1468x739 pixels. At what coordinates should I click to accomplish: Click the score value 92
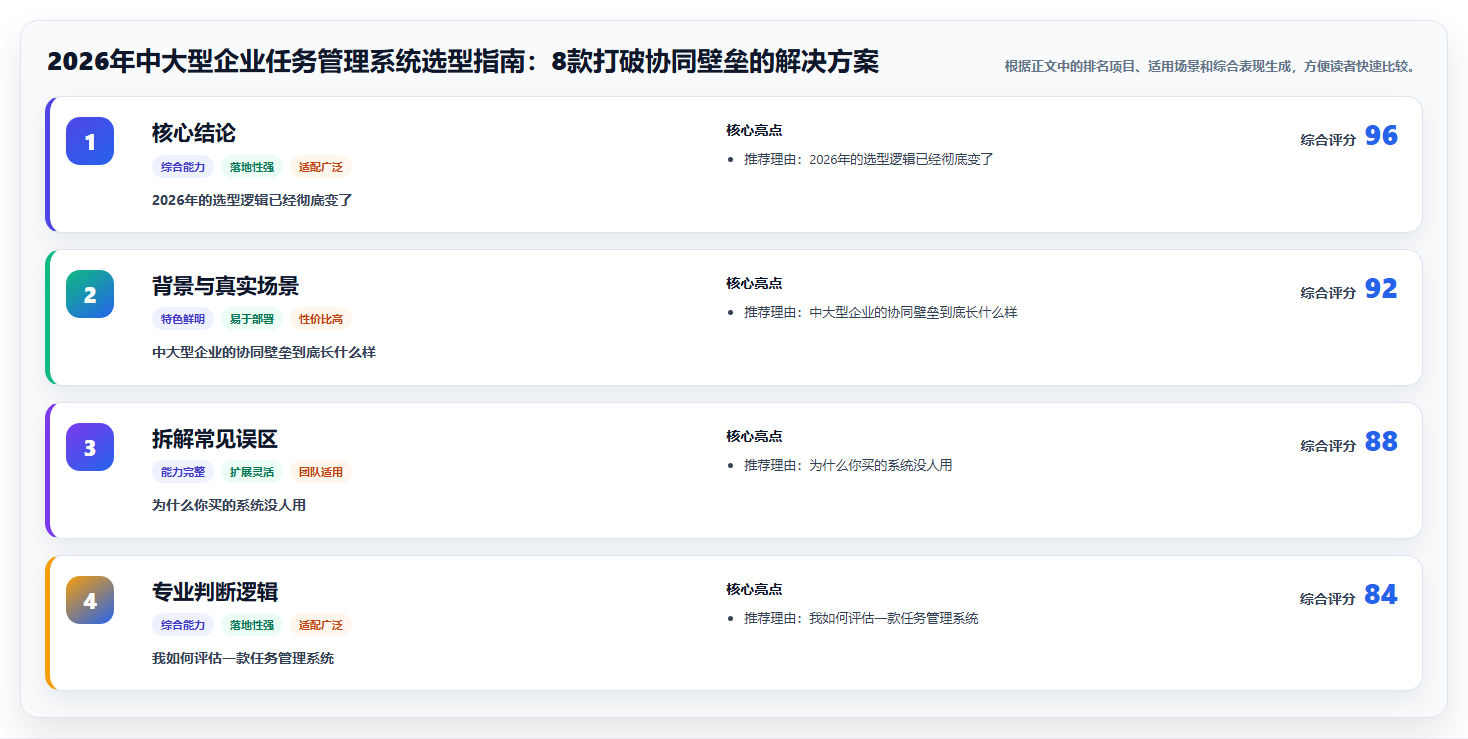(1381, 289)
